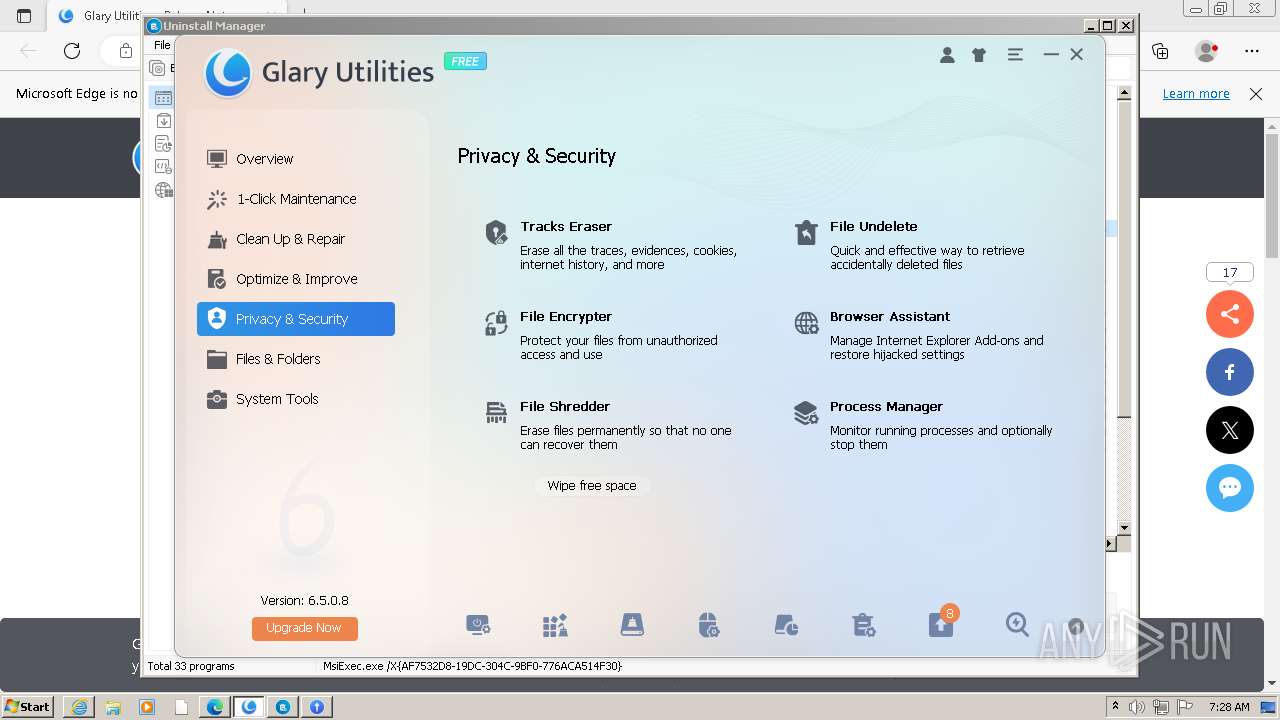Click download-box icon in Uninstall Manager sidebar

coord(164,121)
